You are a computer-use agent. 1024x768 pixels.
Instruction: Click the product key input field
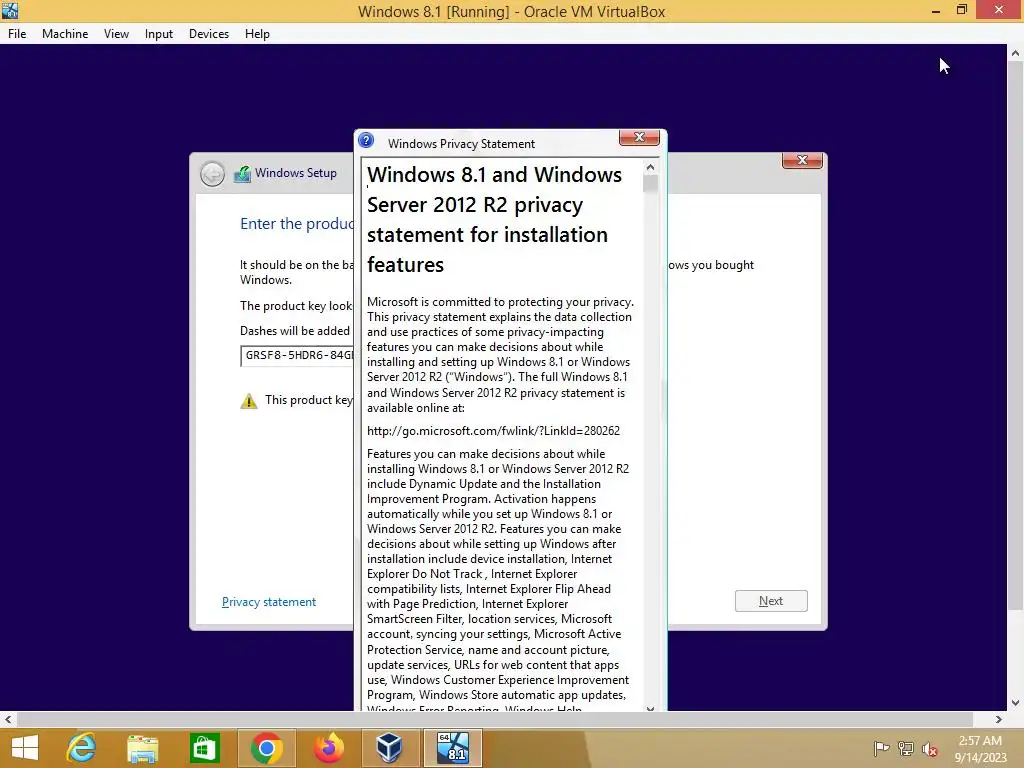[x=297, y=356]
